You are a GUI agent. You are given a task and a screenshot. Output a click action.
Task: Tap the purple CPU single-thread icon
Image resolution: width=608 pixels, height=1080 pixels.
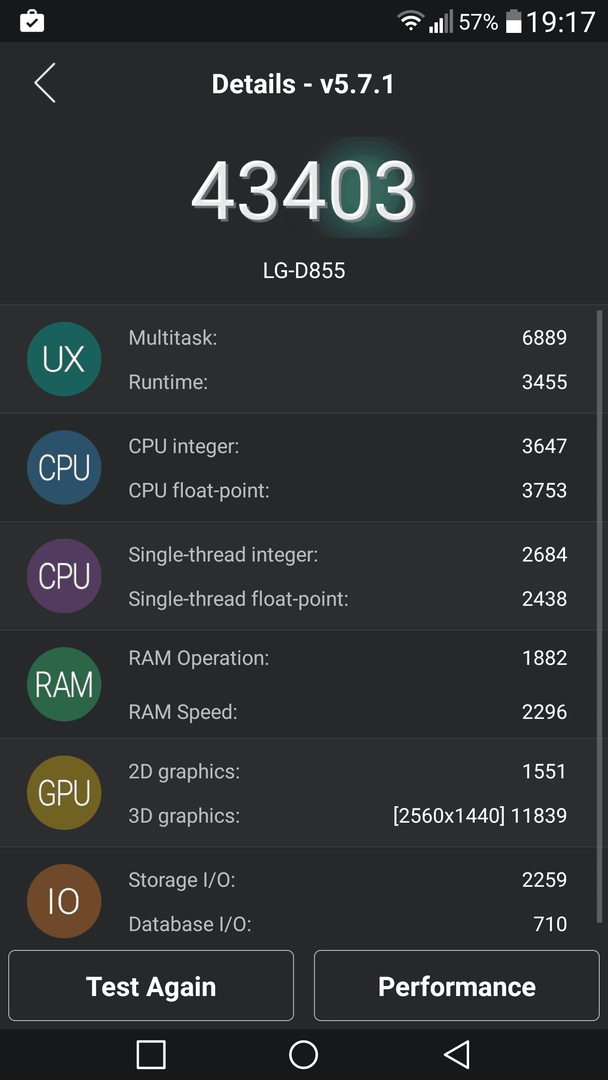point(64,576)
